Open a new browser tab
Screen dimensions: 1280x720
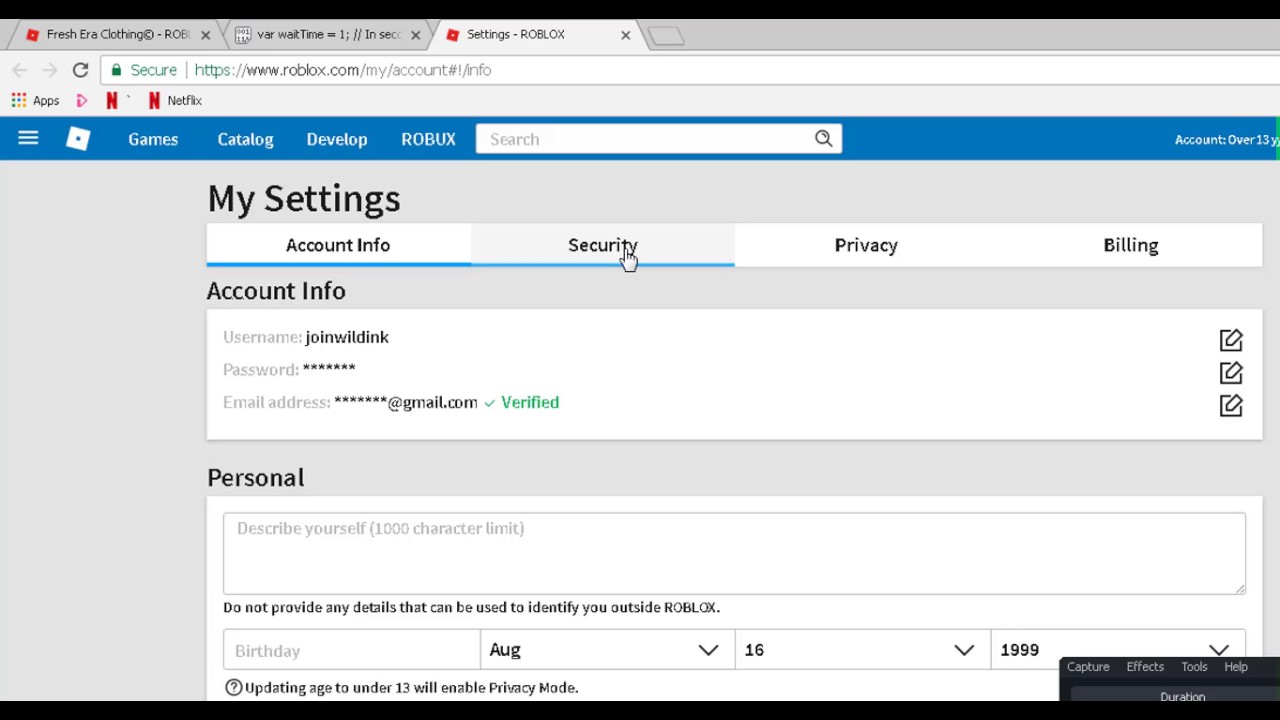pyautogui.click(x=666, y=36)
